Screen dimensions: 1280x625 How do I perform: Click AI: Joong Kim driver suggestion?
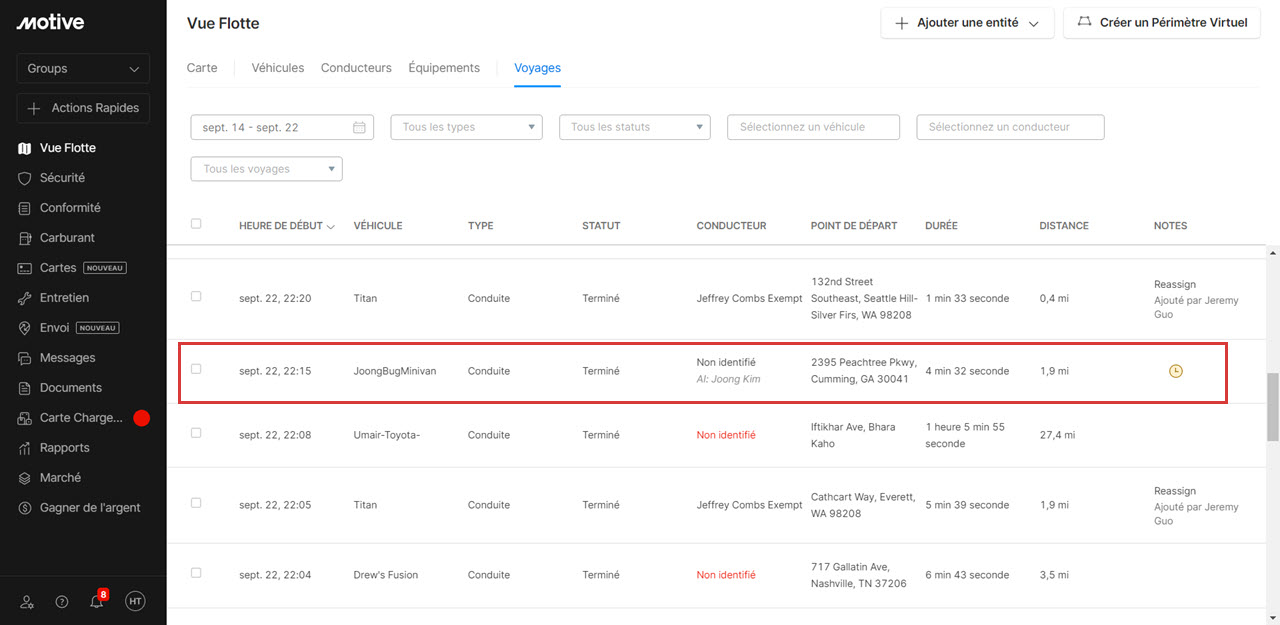pos(729,379)
